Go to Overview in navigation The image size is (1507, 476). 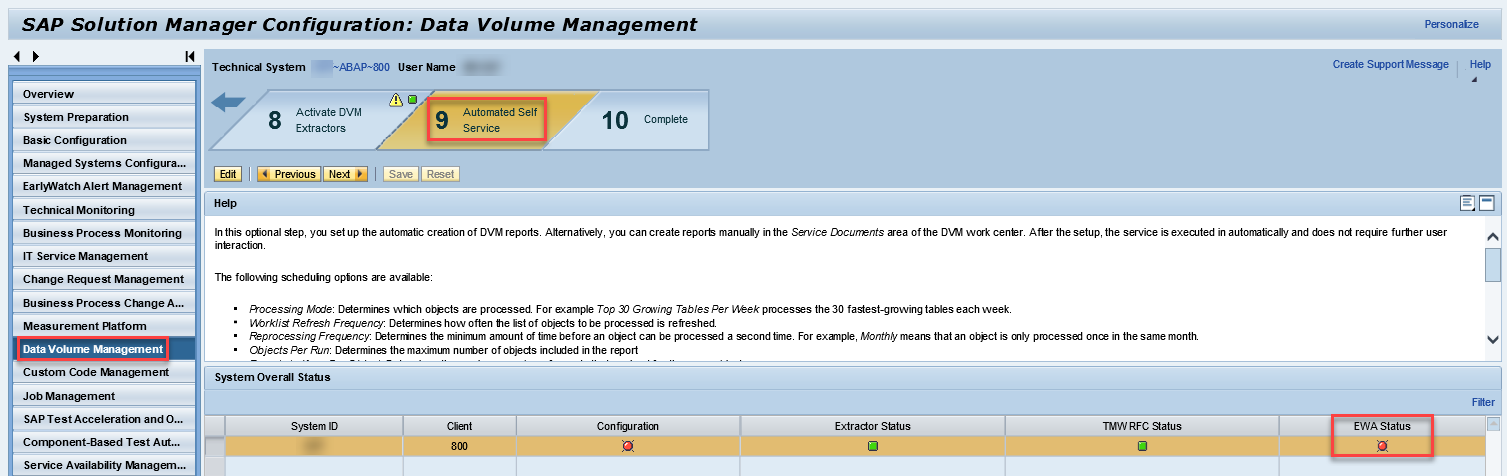[x=103, y=94]
